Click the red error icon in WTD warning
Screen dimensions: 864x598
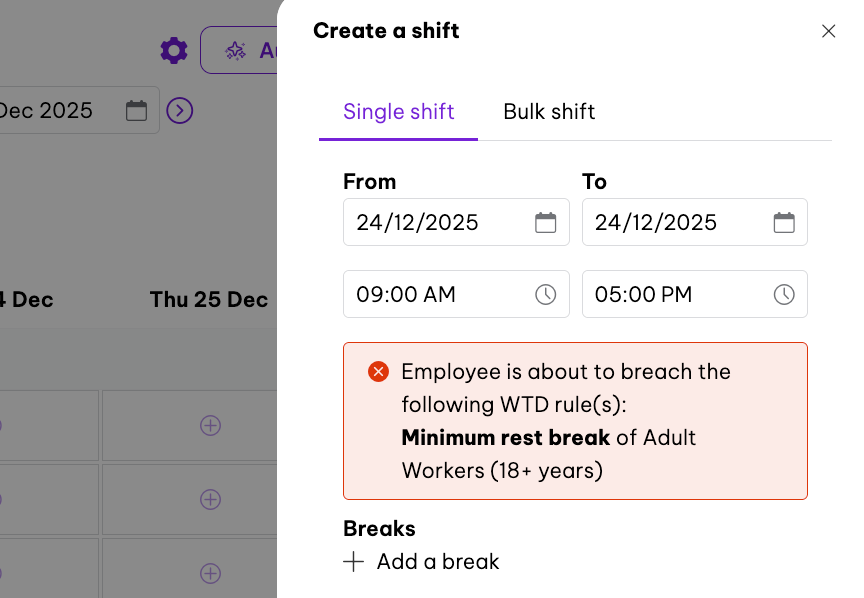tap(378, 372)
